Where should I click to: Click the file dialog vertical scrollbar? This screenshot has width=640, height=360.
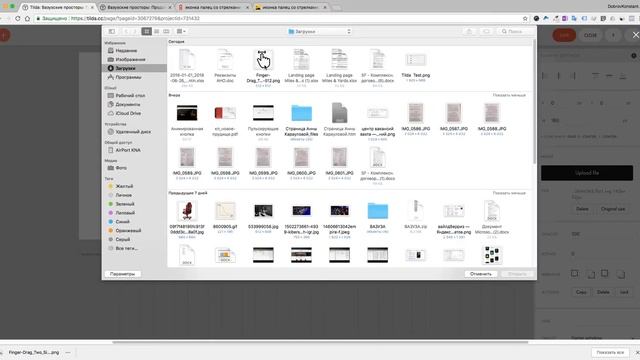pos(534,102)
